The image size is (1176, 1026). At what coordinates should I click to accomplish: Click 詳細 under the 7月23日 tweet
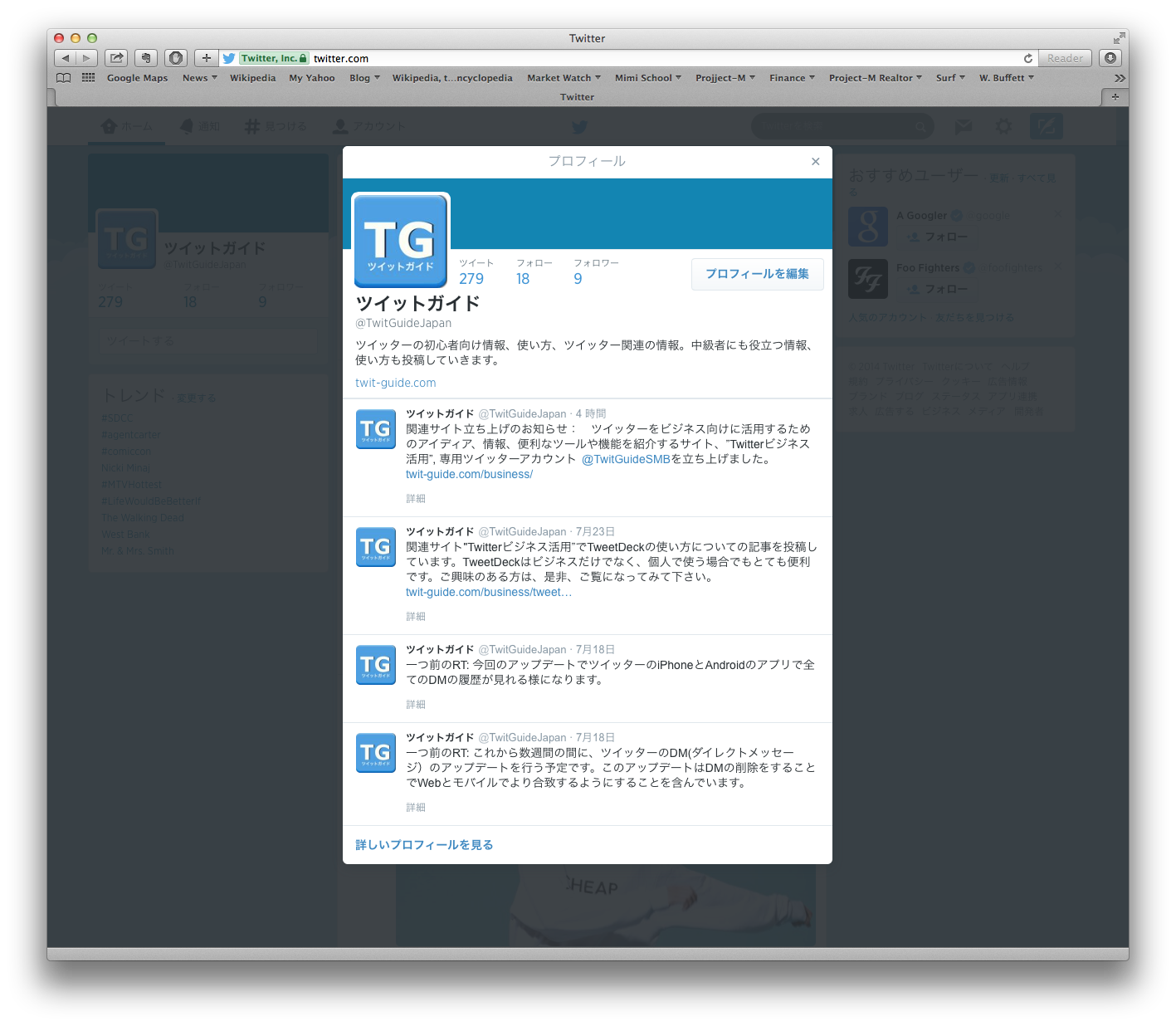coord(416,617)
